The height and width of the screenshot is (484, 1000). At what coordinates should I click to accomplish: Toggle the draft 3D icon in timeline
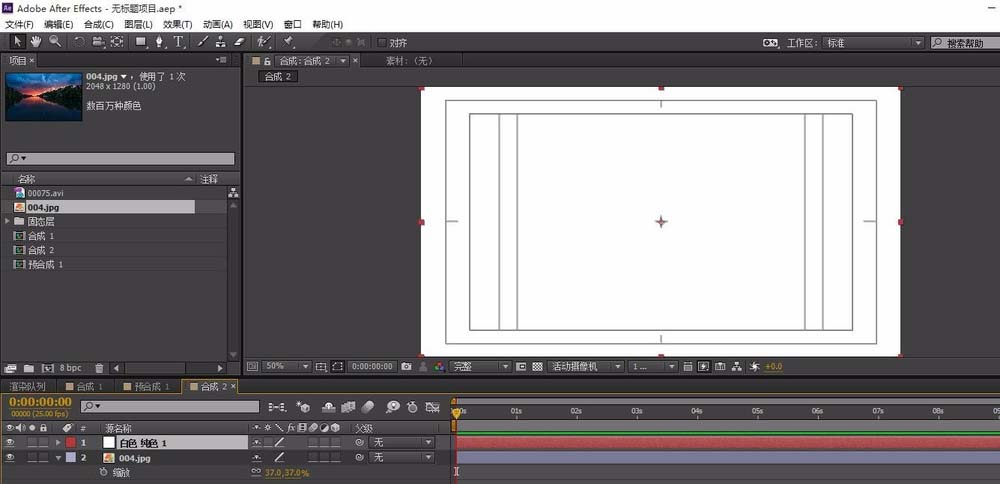(304, 406)
